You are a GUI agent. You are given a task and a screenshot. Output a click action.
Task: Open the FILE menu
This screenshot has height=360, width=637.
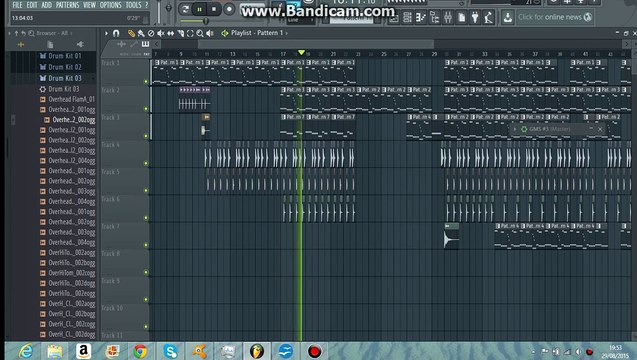[x=17, y=5]
